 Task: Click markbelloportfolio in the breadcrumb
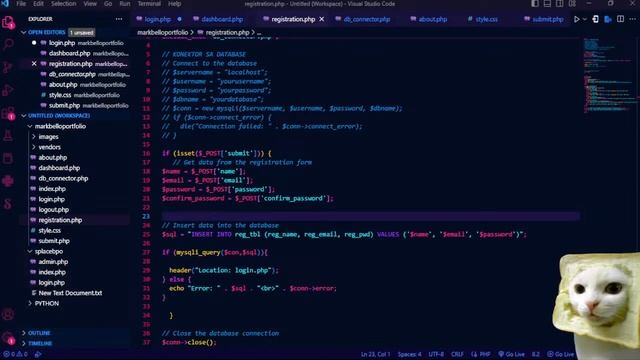click(x=162, y=32)
